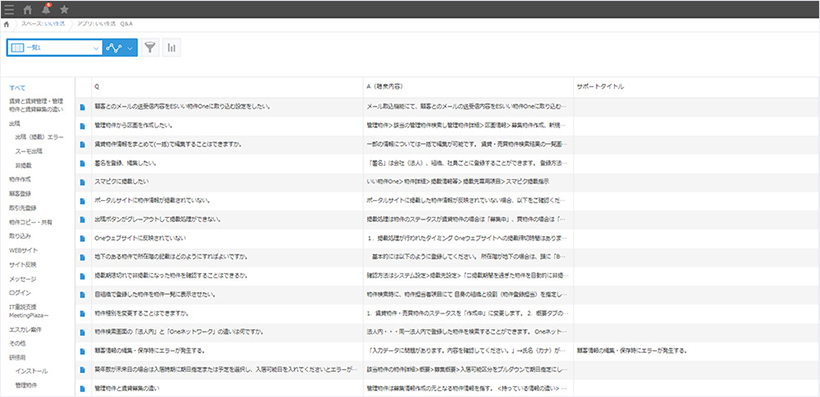Open record icon for 築年数 row
This screenshot has width=820, height=397.
82,370
